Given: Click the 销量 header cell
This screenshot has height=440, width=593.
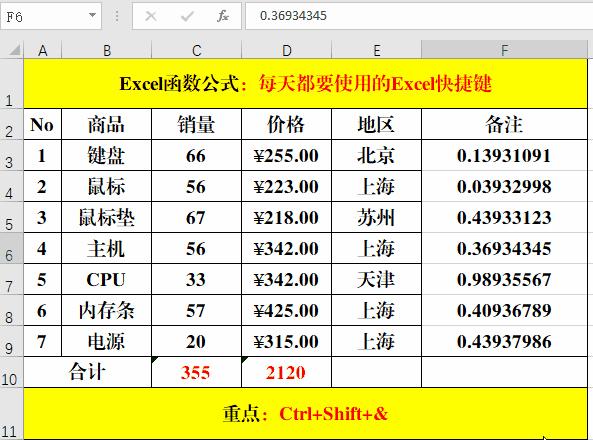Looking at the screenshot, I should [x=196, y=124].
